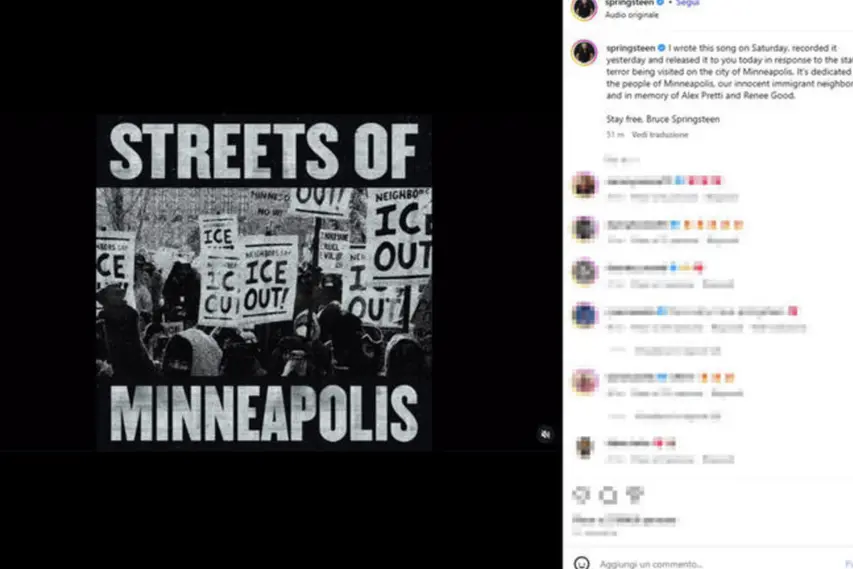
Task: Click the verified badge next to the caption username
Action: 662,48
